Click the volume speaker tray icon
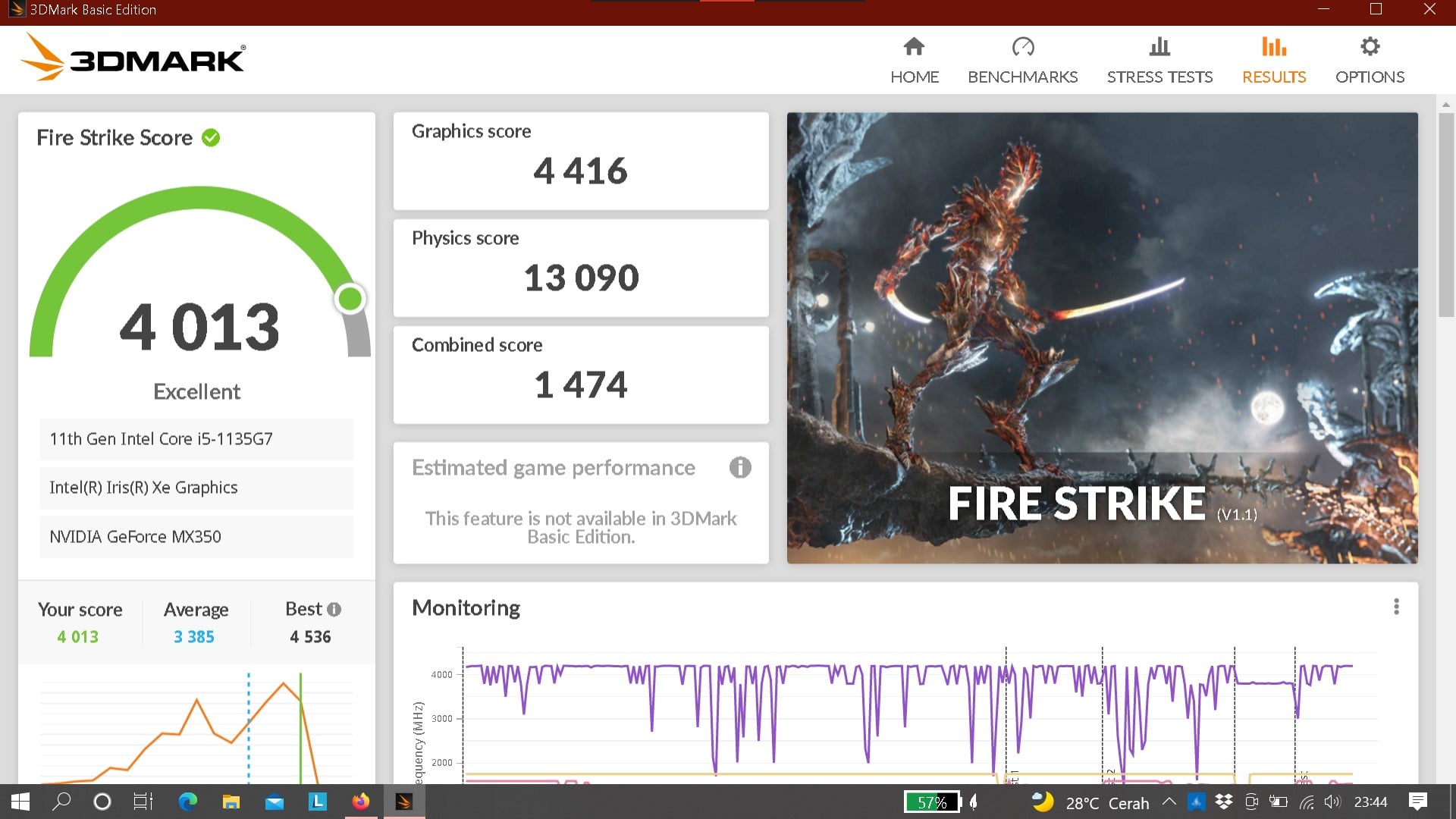This screenshot has height=819, width=1456. 1332,802
